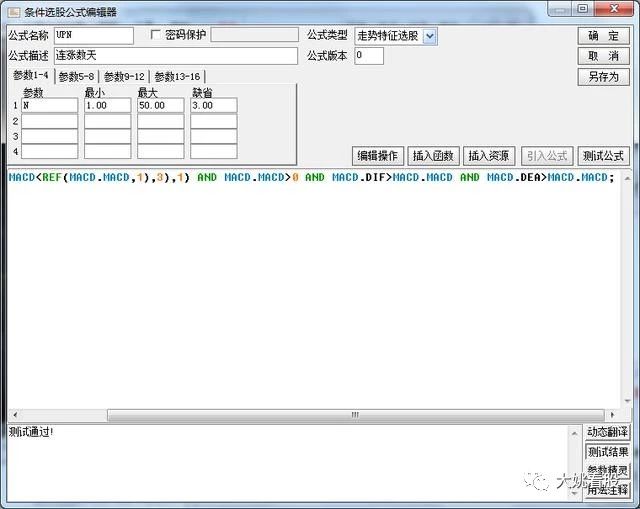Click the 公式名称 field containing UPN

tap(94, 36)
